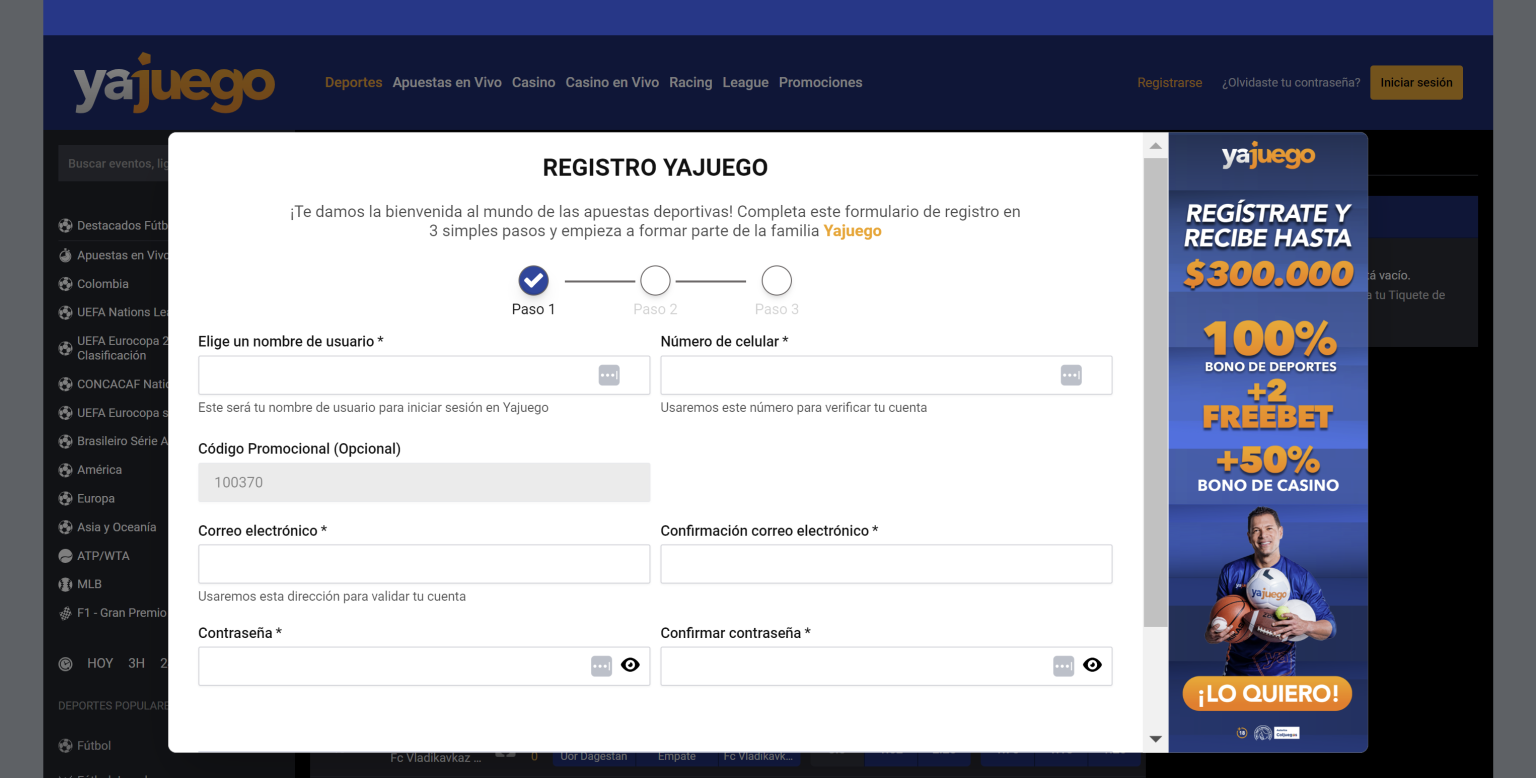Show password in Contraseña field
Image resolution: width=1536 pixels, height=778 pixels.
(630, 665)
